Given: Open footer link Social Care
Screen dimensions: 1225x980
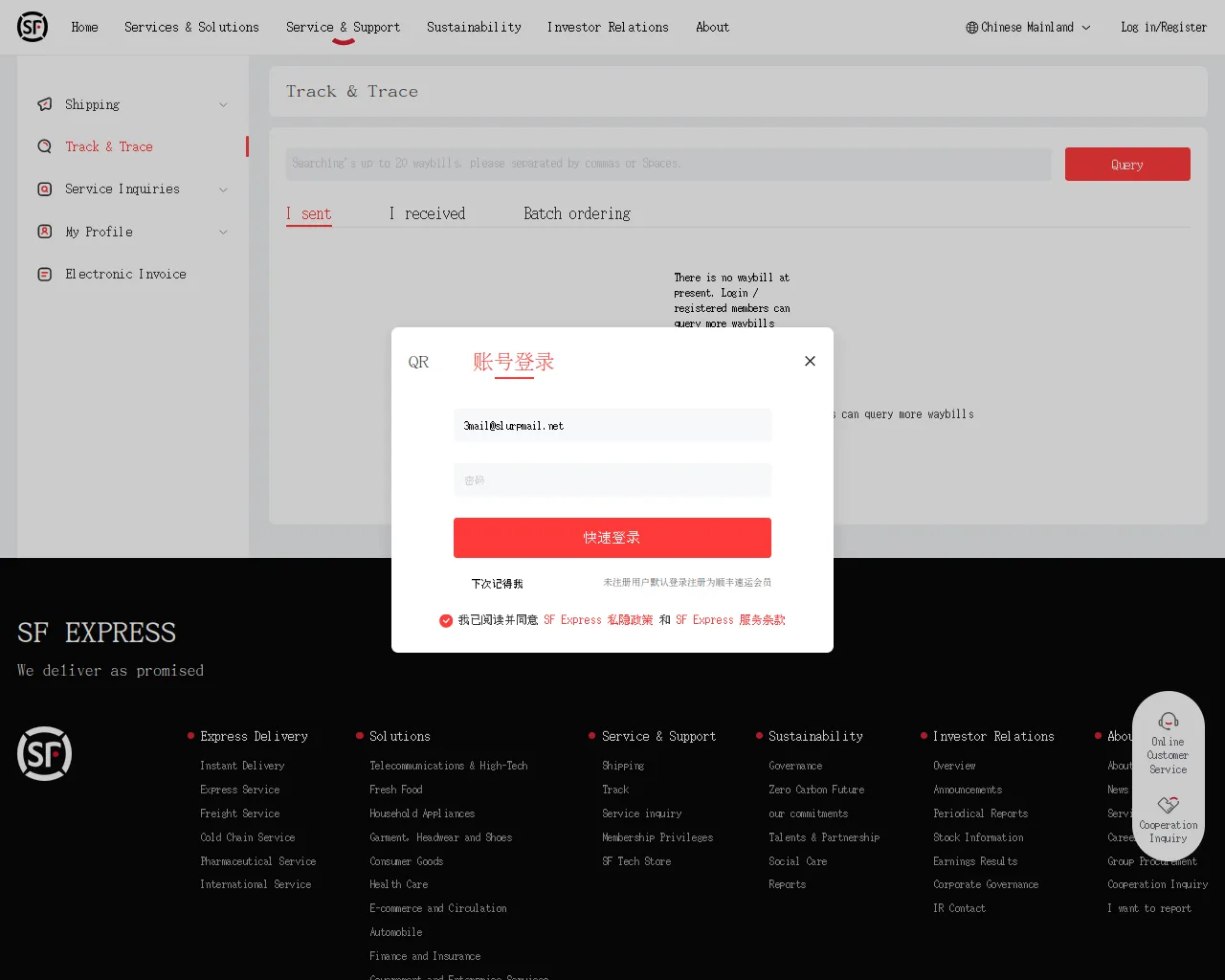Looking at the screenshot, I should click(x=798, y=861).
